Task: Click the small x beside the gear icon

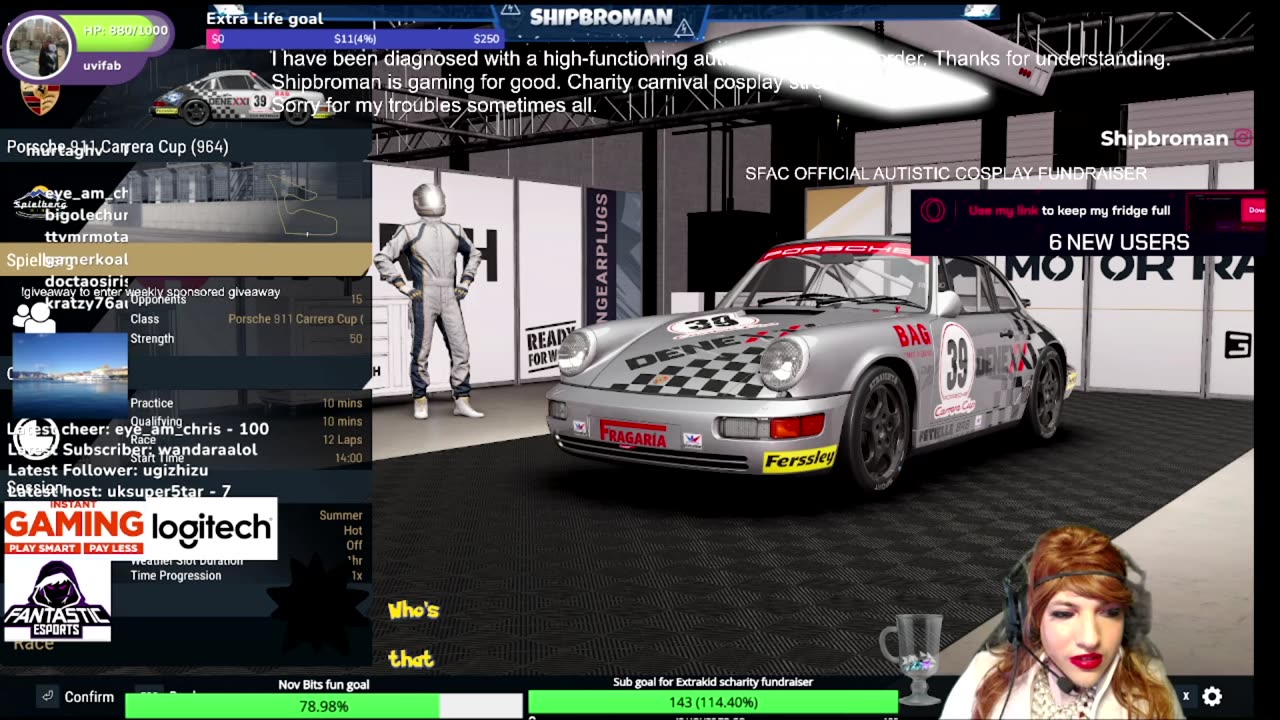Action: [1186, 696]
